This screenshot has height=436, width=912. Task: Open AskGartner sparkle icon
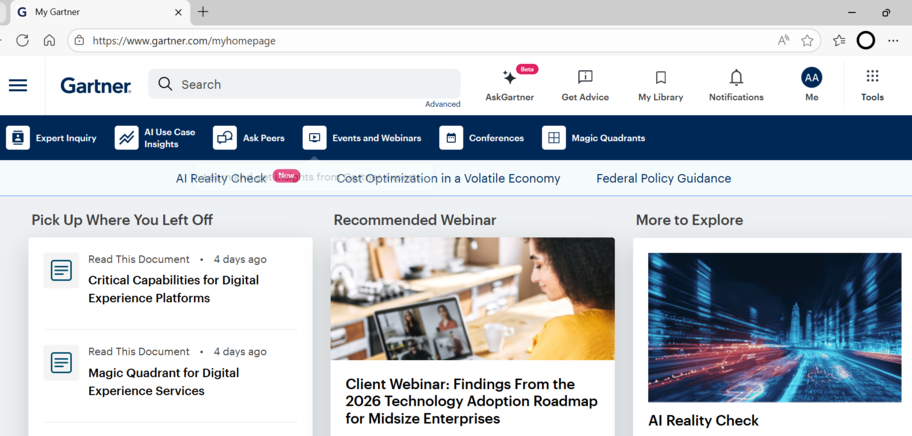coord(510,77)
